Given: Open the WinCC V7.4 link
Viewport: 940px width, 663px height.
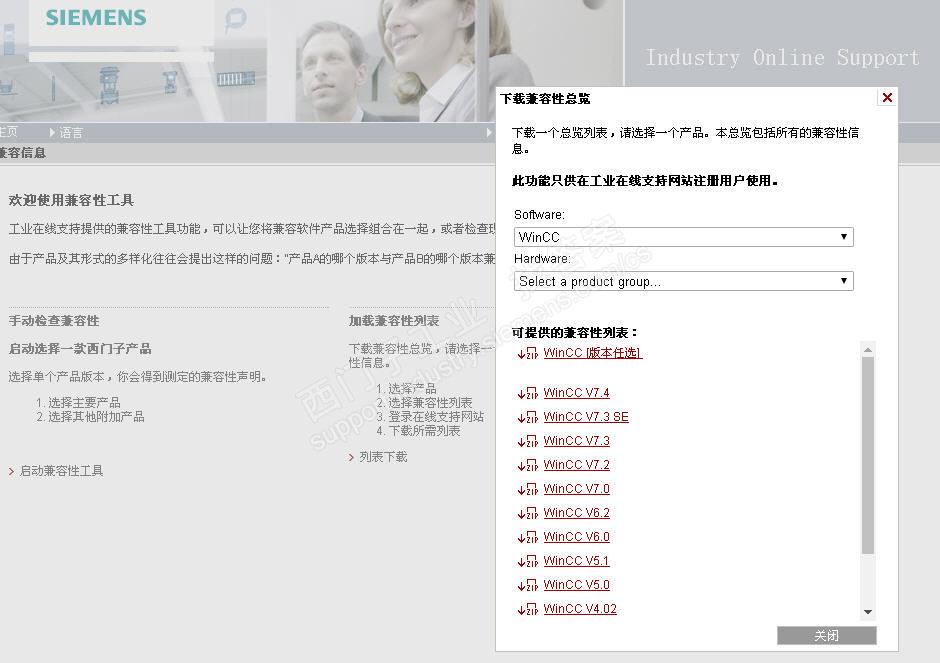Looking at the screenshot, I should [x=576, y=393].
